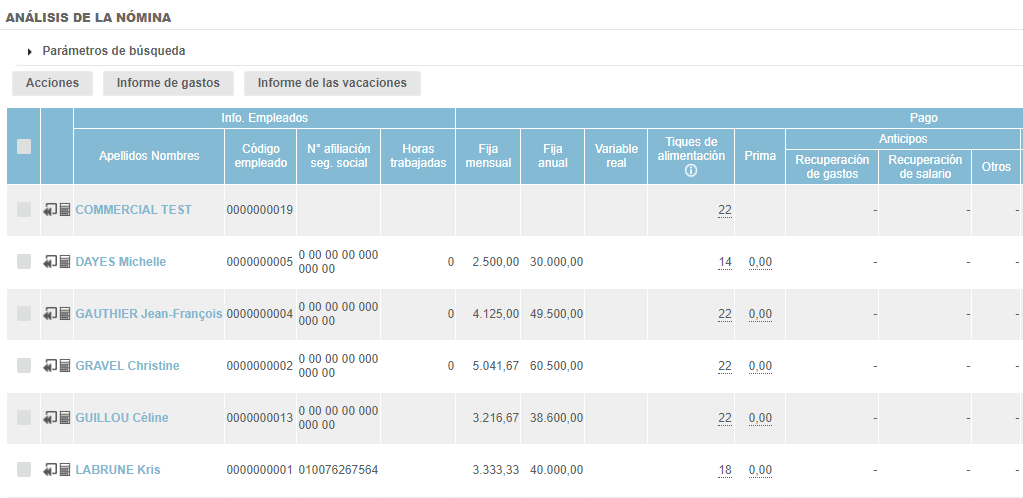
Task: Click the calculator icon for DAYES Michelle
Action: pos(65,262)
